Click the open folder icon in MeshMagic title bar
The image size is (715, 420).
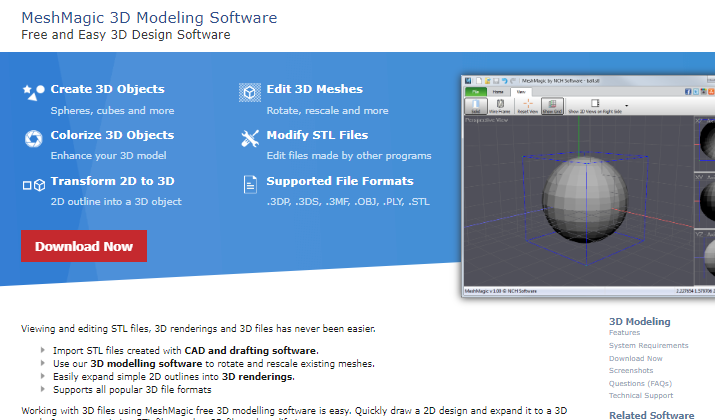(487, 81)
